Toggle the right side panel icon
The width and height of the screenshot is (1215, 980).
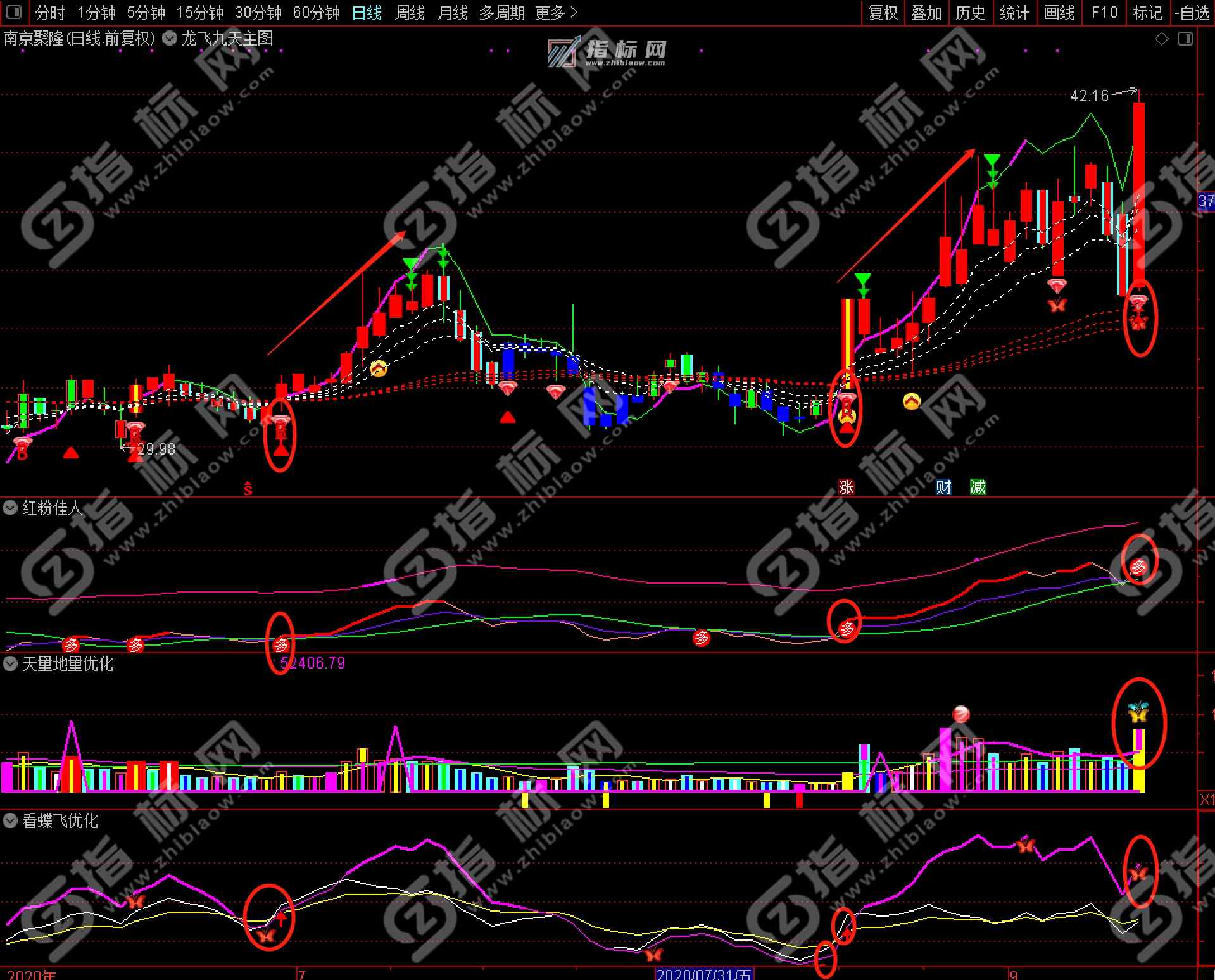pos(1185,39)
